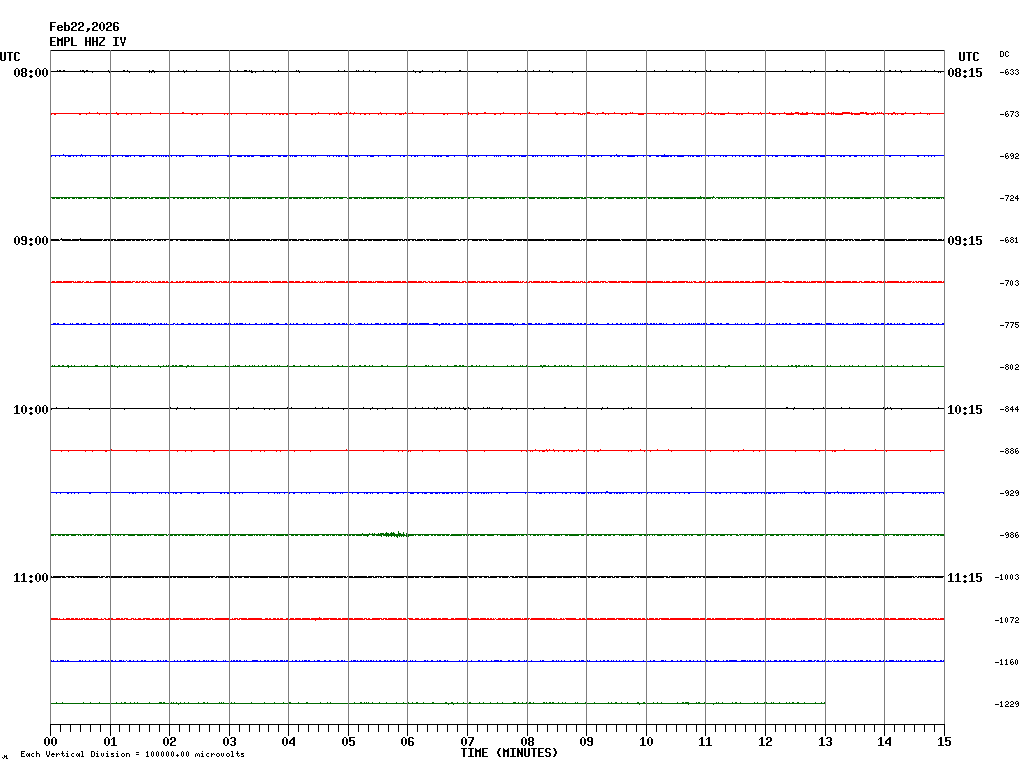Select the -1229 DC offset value
Image resolution: width=1024 pixels, height=768 pixels.
[1007, 704]
